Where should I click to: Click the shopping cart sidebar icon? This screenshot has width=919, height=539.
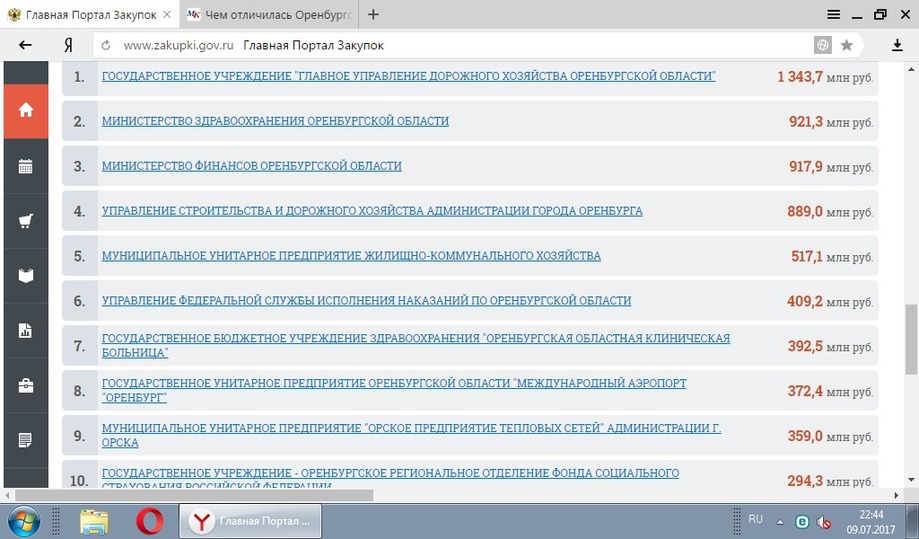coord(26,222)
